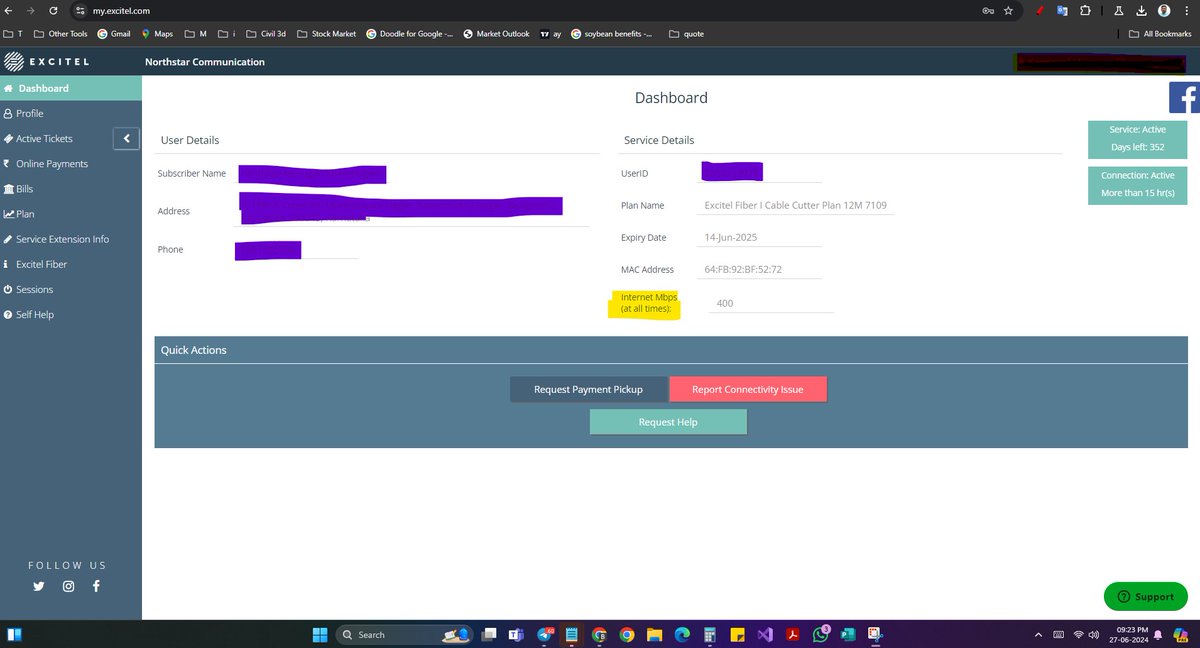This screenshot has height=648, width=1200.
Task: Open Excitel Instagram link under Follow Us
Action: coord(68,586)
